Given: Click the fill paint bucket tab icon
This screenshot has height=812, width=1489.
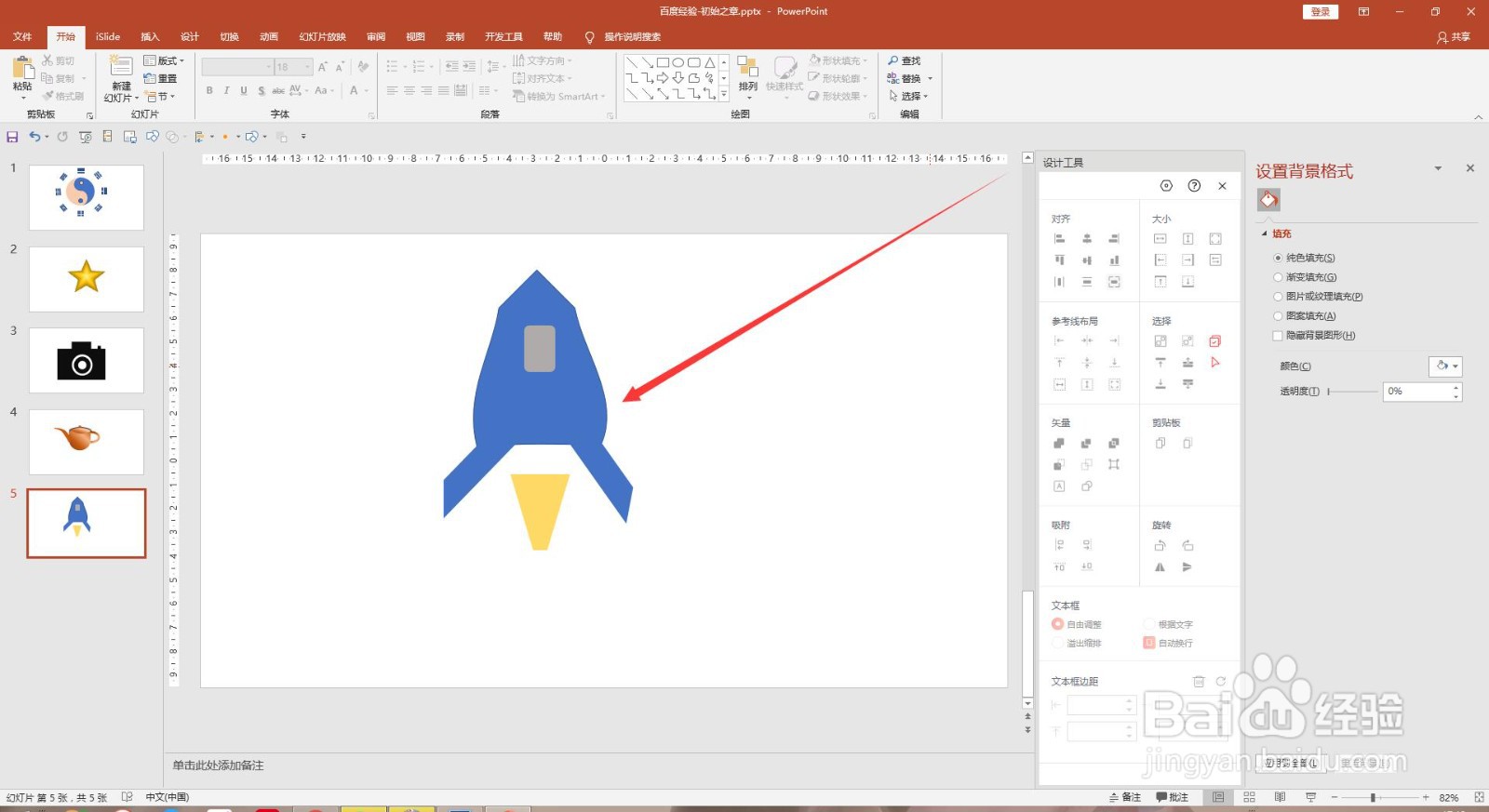Looking at the screenshot, I should pos(1268,200).
